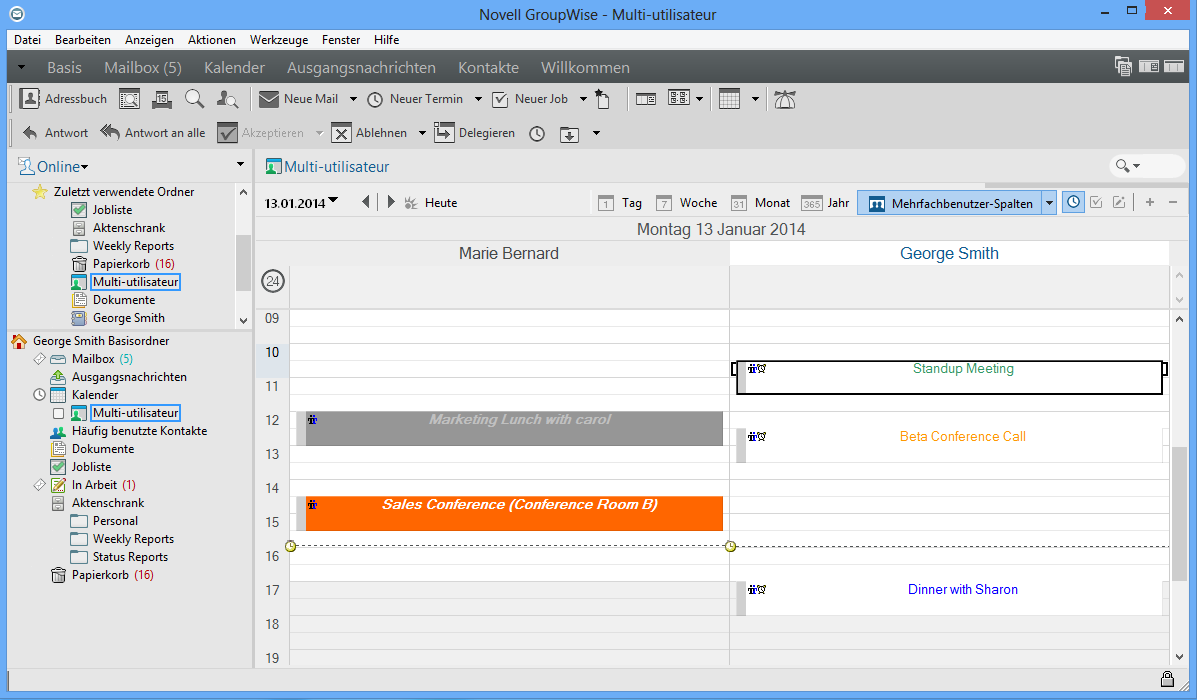Open the Werkzeuge menu

279,40
